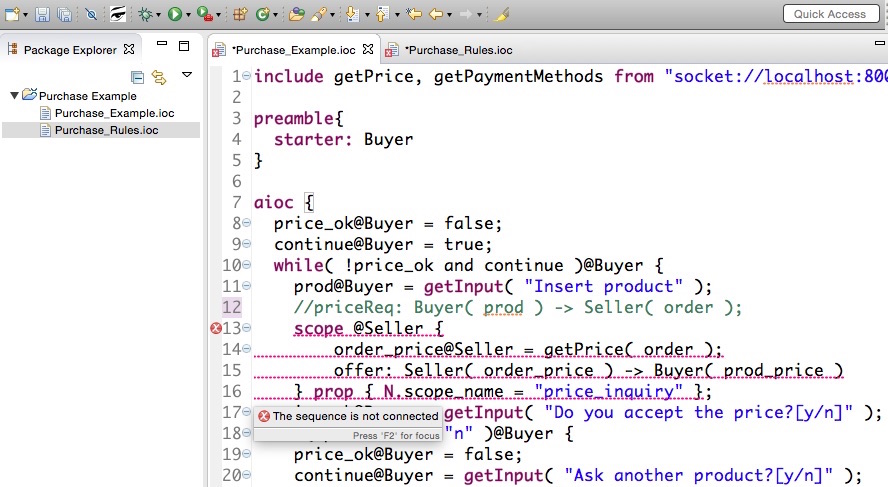Fold code at line 14

pos(247,349)
